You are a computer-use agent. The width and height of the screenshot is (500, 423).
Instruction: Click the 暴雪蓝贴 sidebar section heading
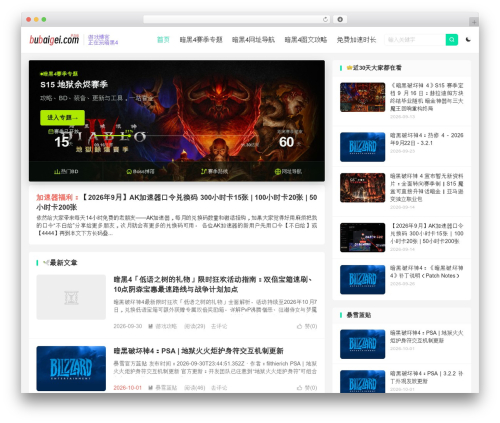point(359,315)
